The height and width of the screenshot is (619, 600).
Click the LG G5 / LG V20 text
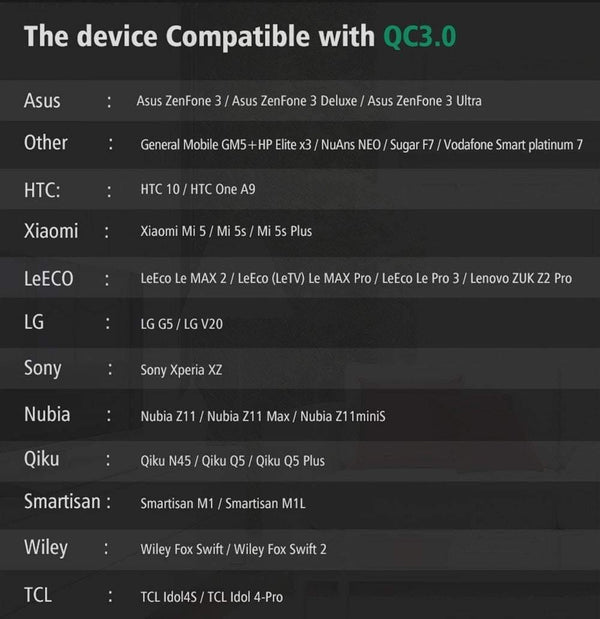tap(183, 324)
